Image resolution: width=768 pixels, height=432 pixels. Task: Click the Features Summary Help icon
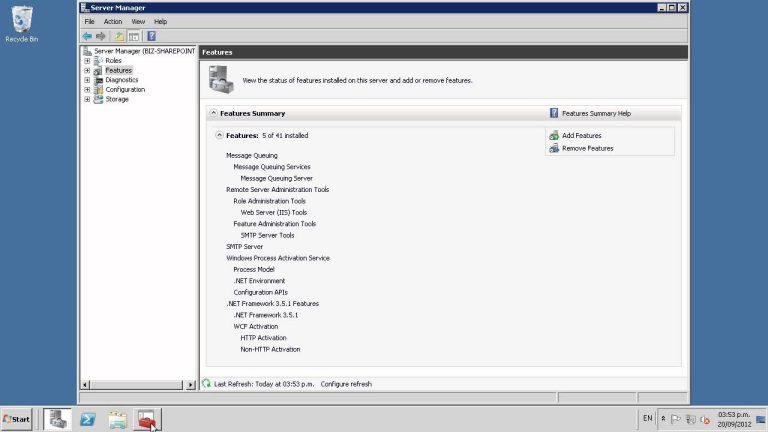point(554,113)
